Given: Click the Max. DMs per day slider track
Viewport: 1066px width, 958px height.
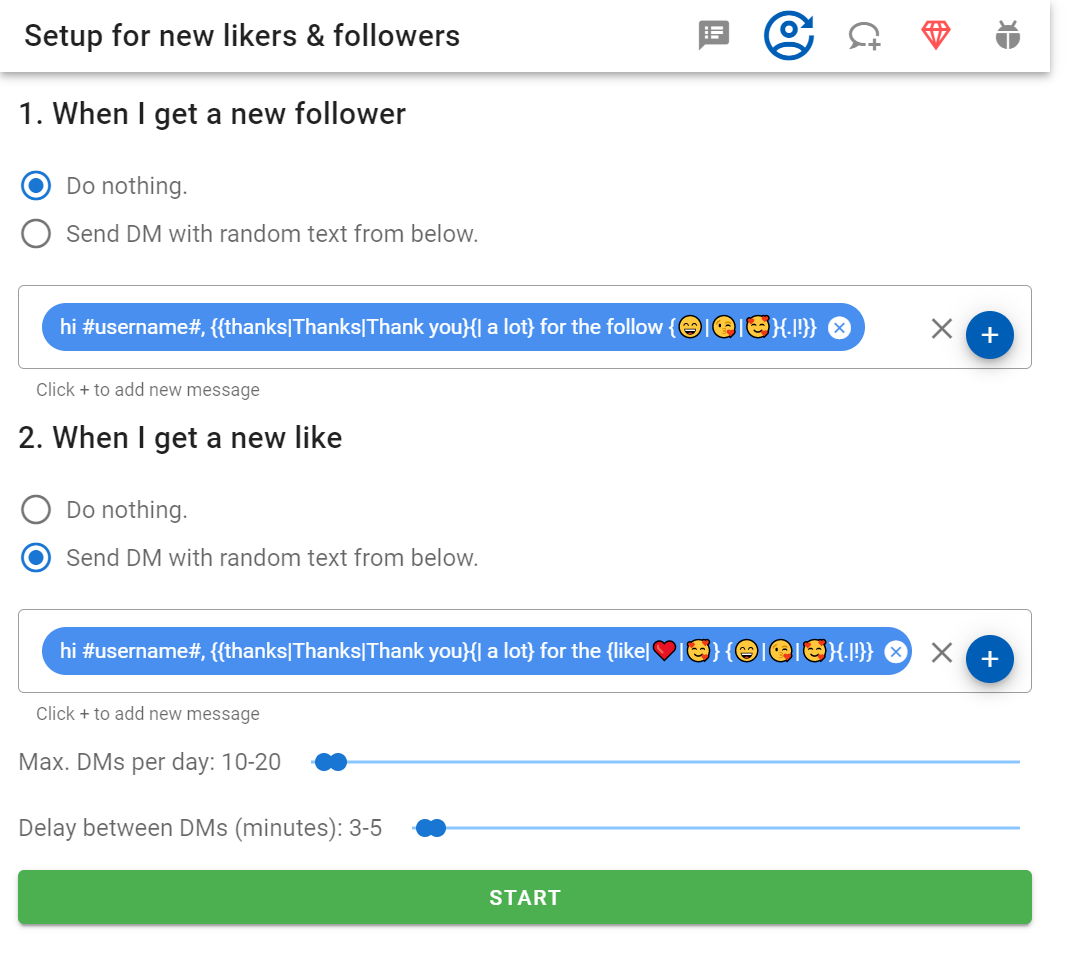Looking at the screenshot, I should (x=680, y=762).
